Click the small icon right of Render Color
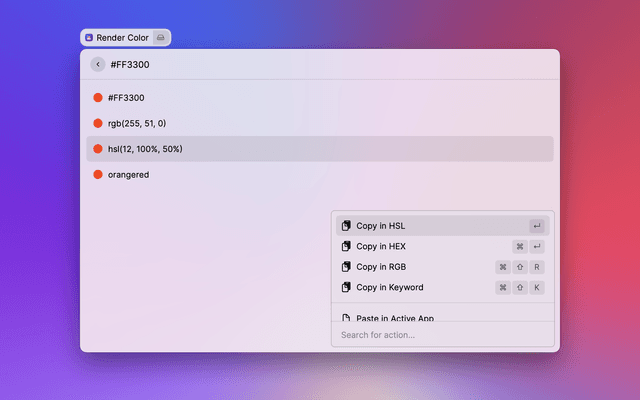 tap(161, 38)
